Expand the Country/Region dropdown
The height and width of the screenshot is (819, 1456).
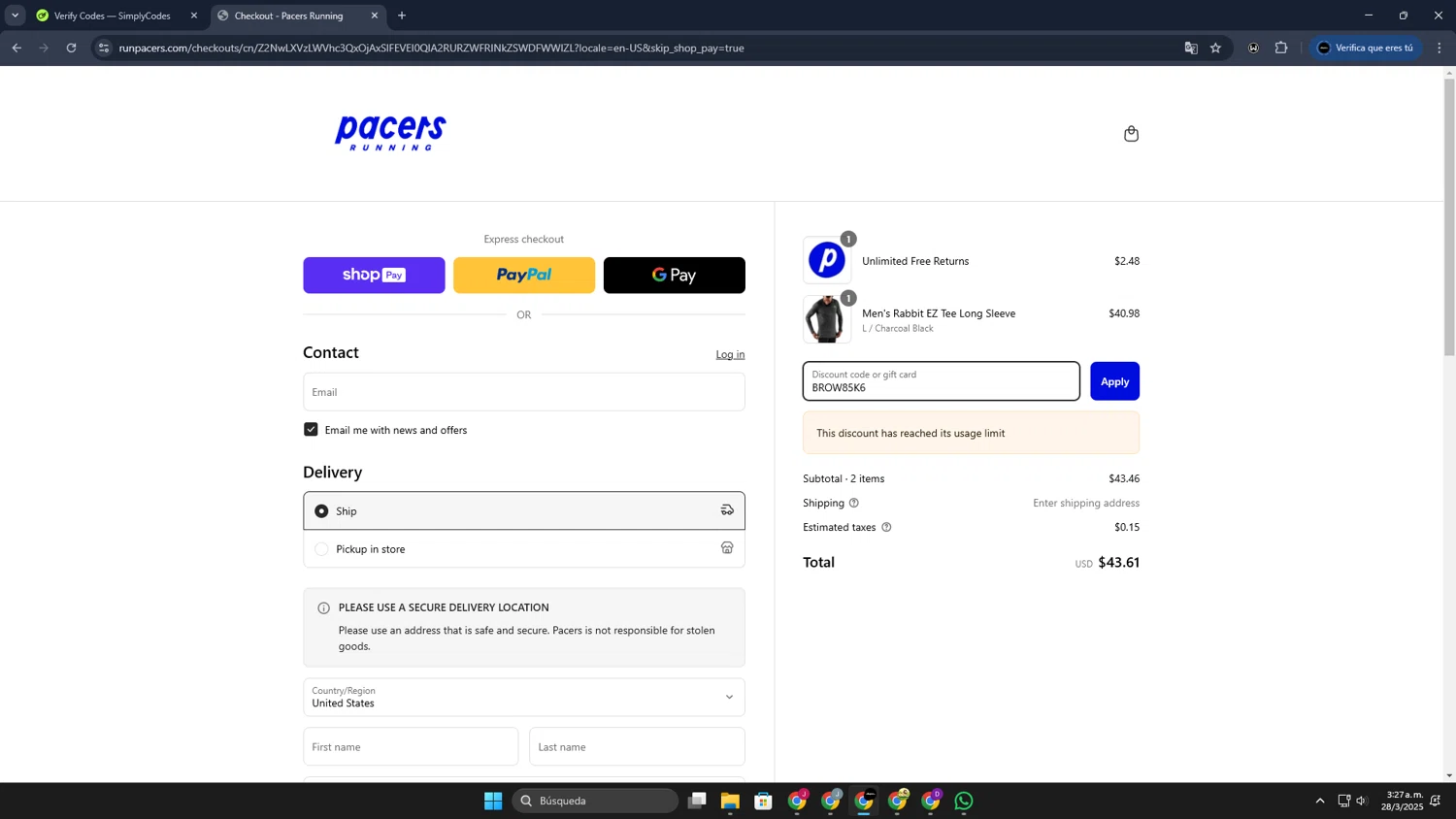tap(524, 697)
